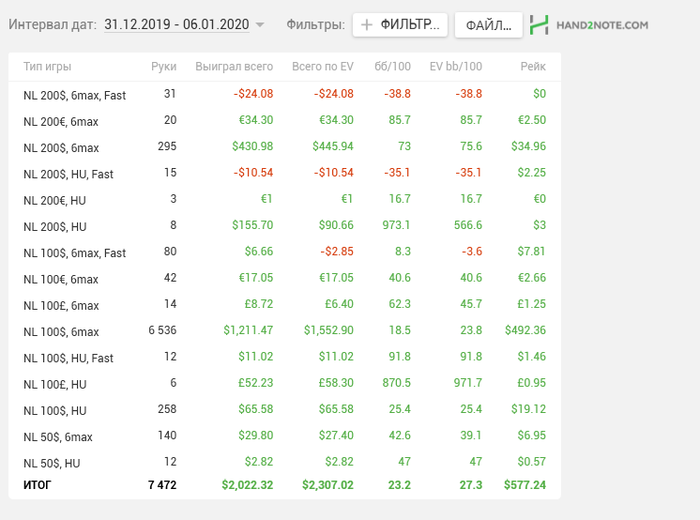Click the total 27.3 EV bb/100 value
Image resolution: width=700 pixels, height=520 pixels.
click(x=471, y=485)
